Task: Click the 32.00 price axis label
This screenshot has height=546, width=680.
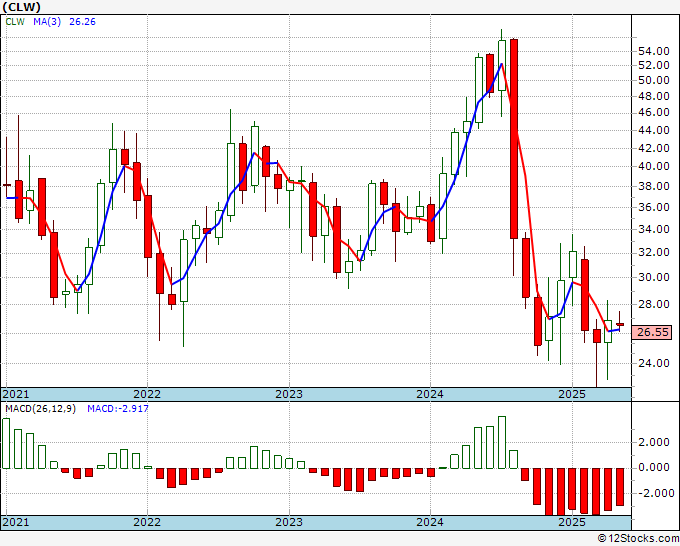Action: click(654, 252)
